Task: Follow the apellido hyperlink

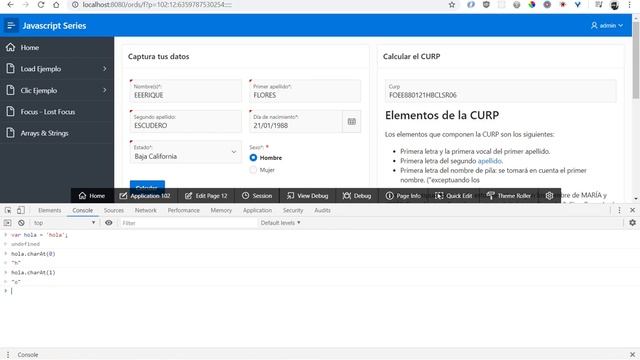Action: (x=489, y=161)
